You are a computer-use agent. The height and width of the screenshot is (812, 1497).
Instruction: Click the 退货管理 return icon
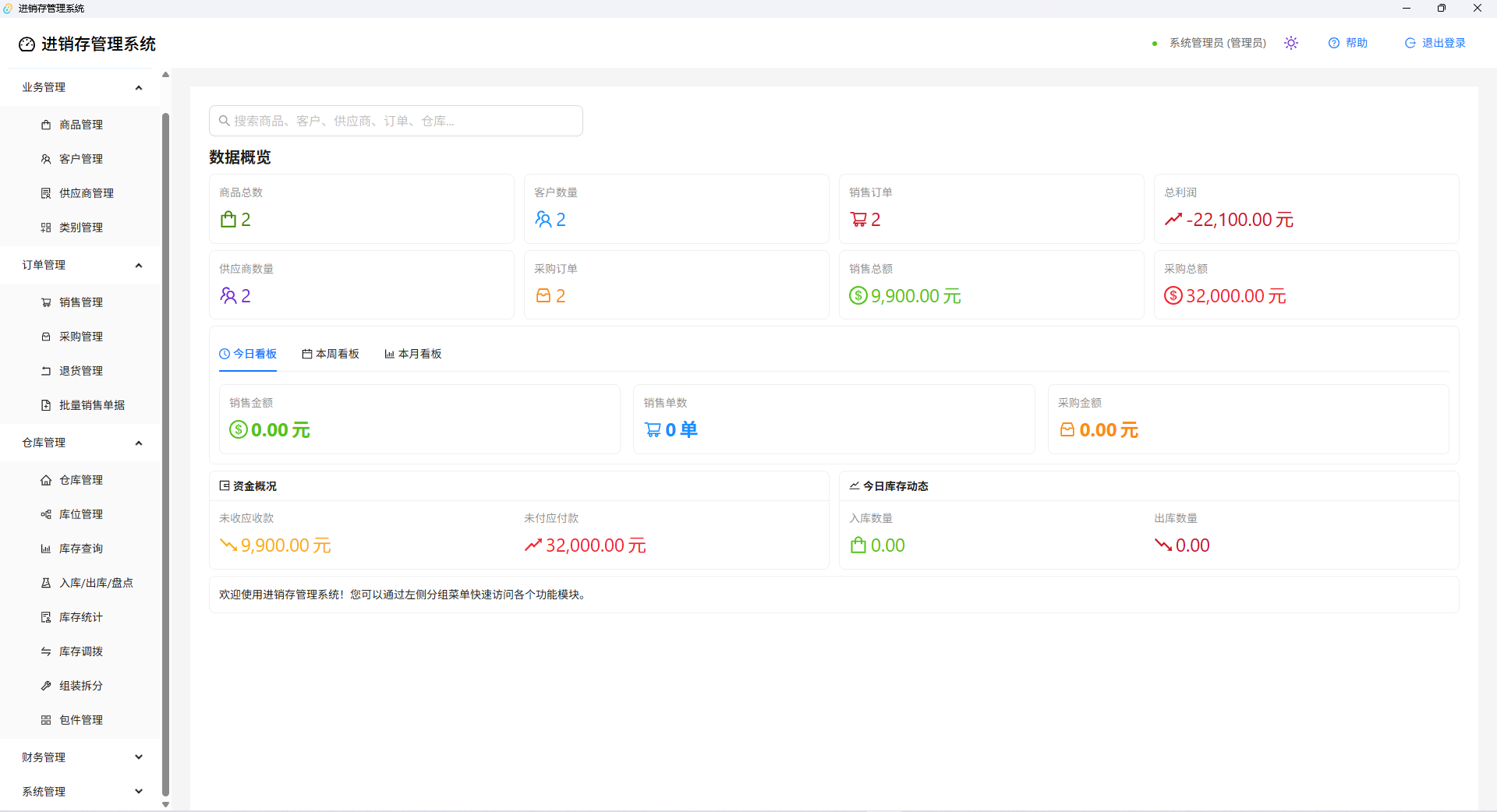(x=46, y=371)
